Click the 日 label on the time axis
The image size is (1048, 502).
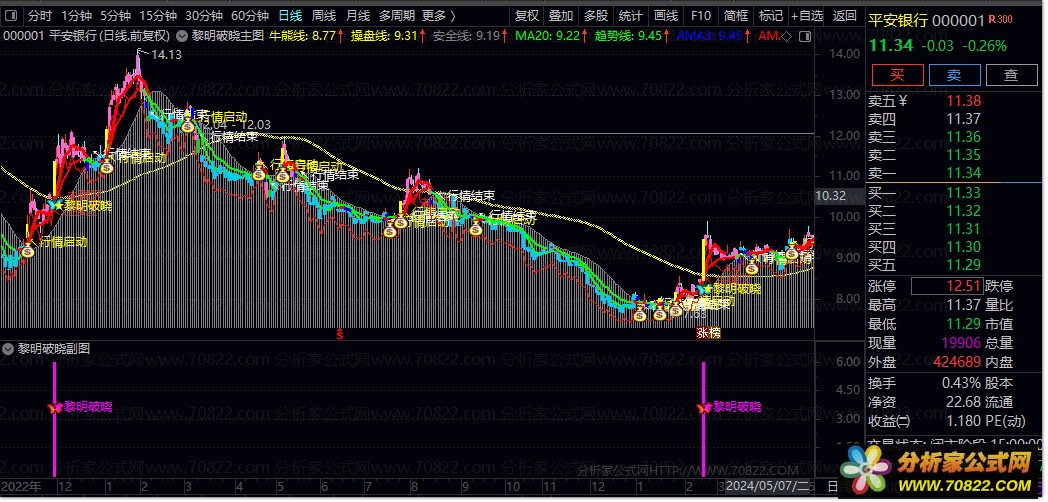[833, 485]
